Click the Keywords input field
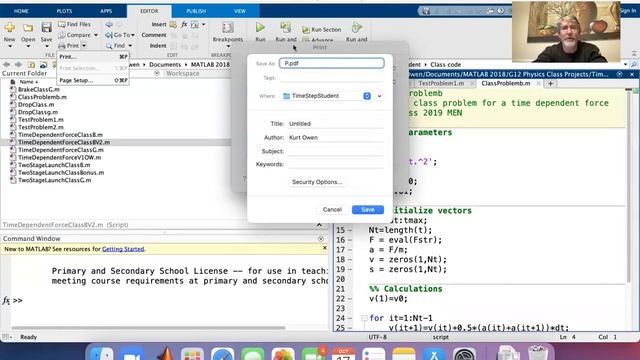The image size is (640, 360). click(336, 164)
